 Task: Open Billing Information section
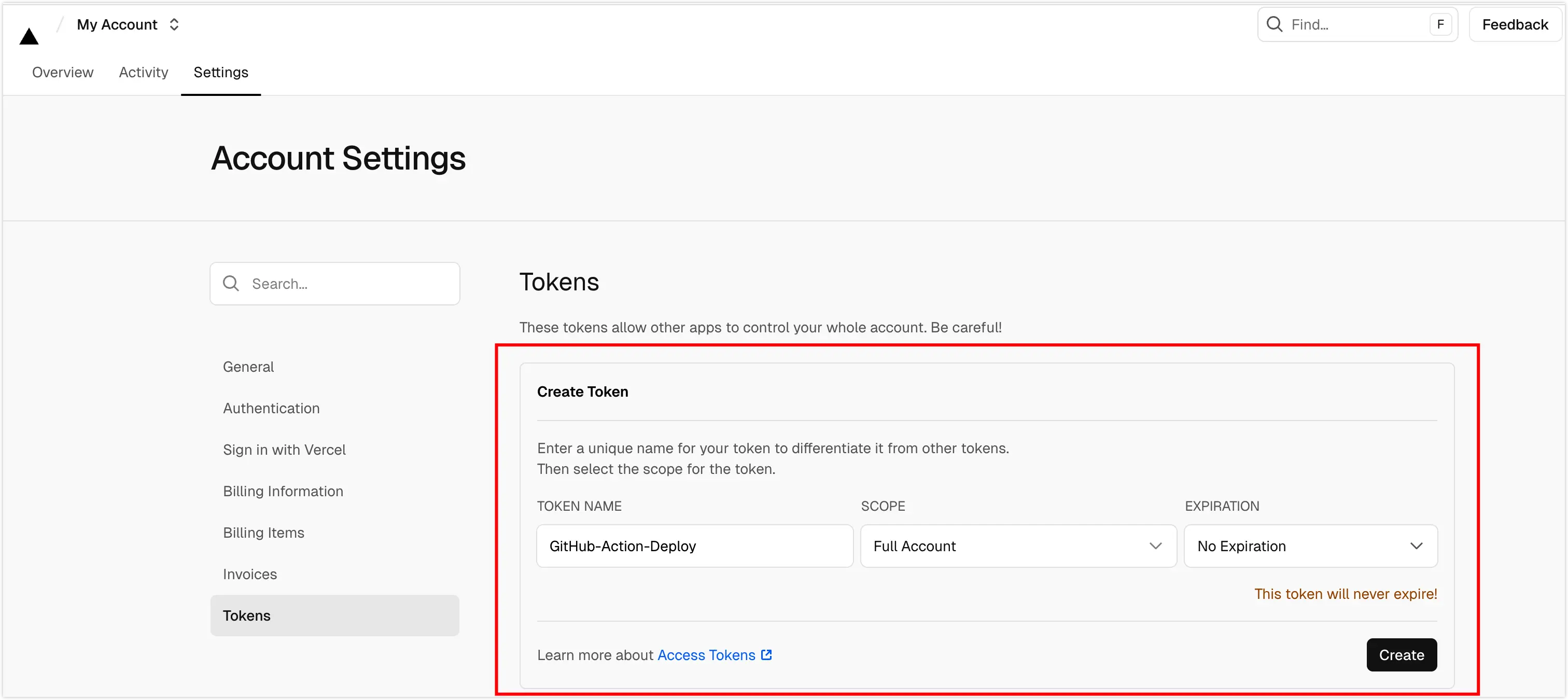pos(283,491)
